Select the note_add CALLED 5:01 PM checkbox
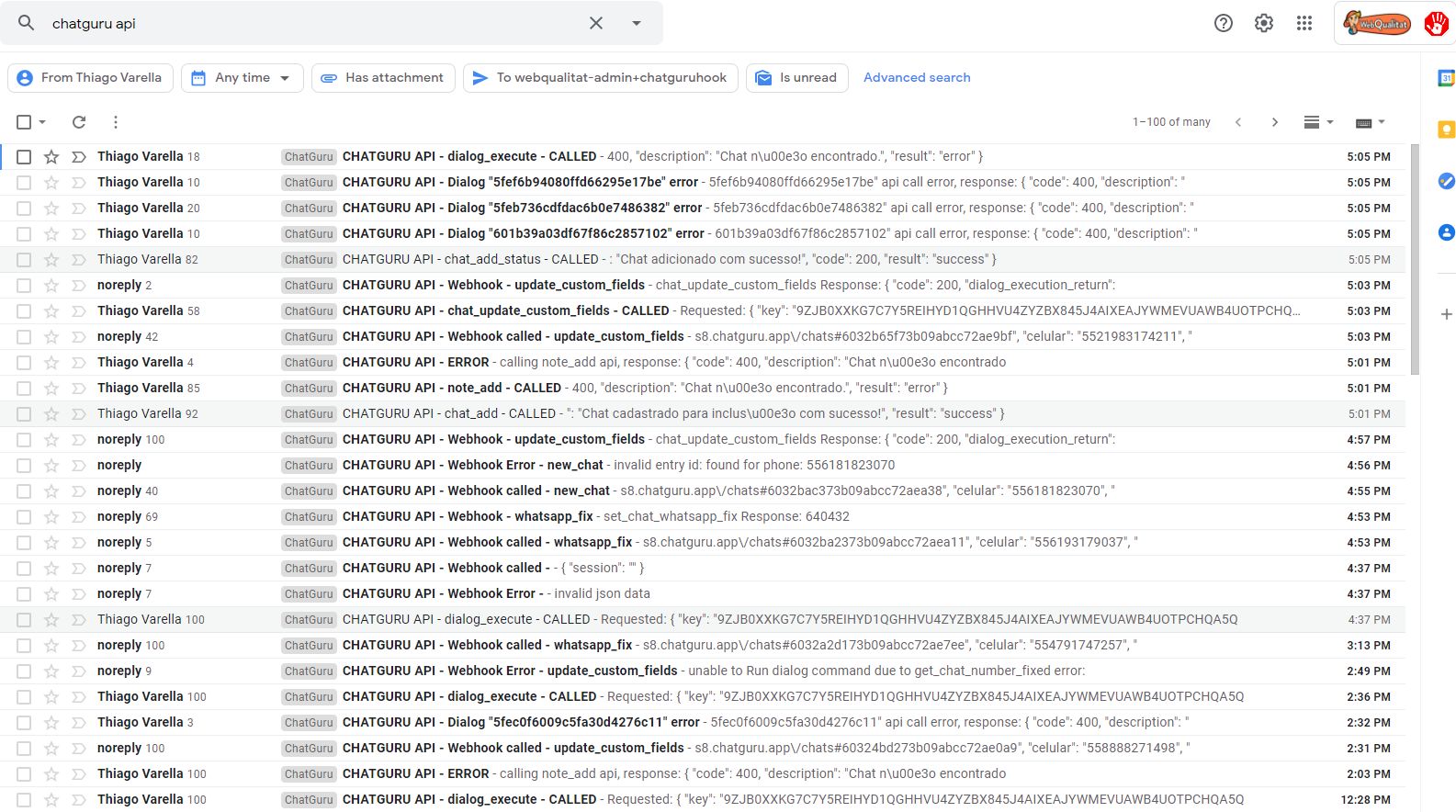Image resolution: width=1456 pixels, height=812 pixels. [24, 389]
